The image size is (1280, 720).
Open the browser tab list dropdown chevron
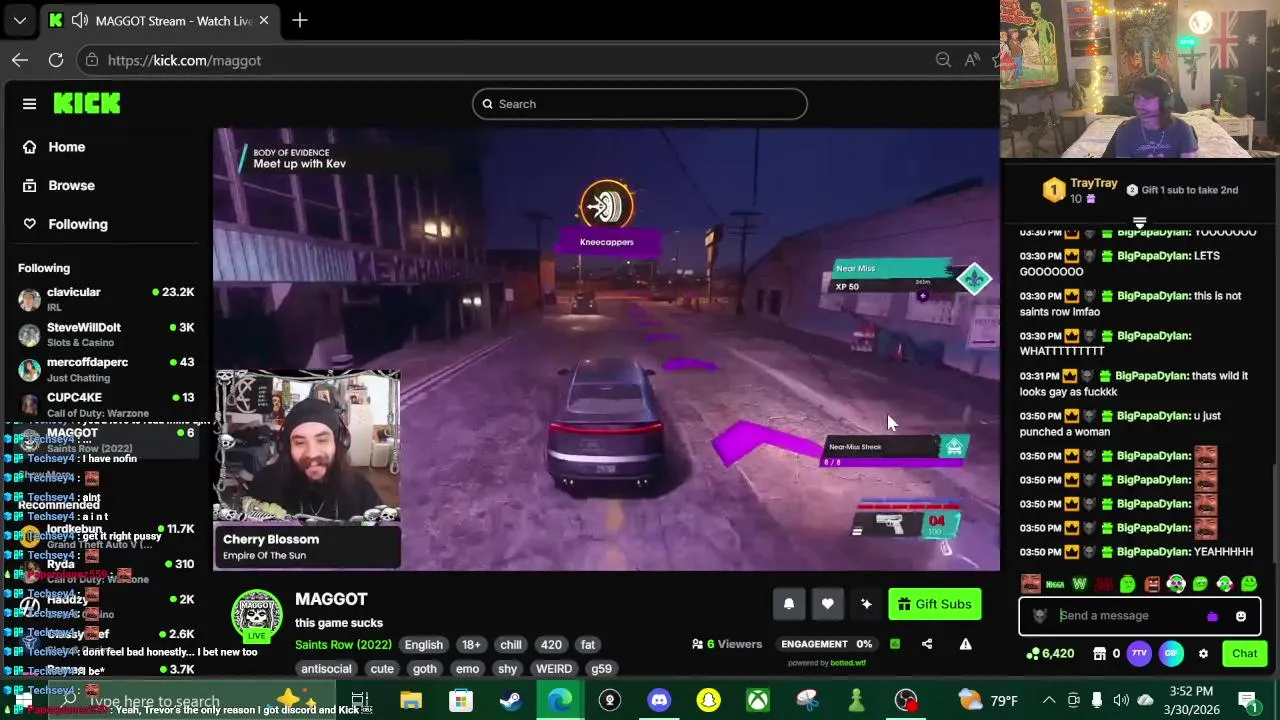coord(19,20)
